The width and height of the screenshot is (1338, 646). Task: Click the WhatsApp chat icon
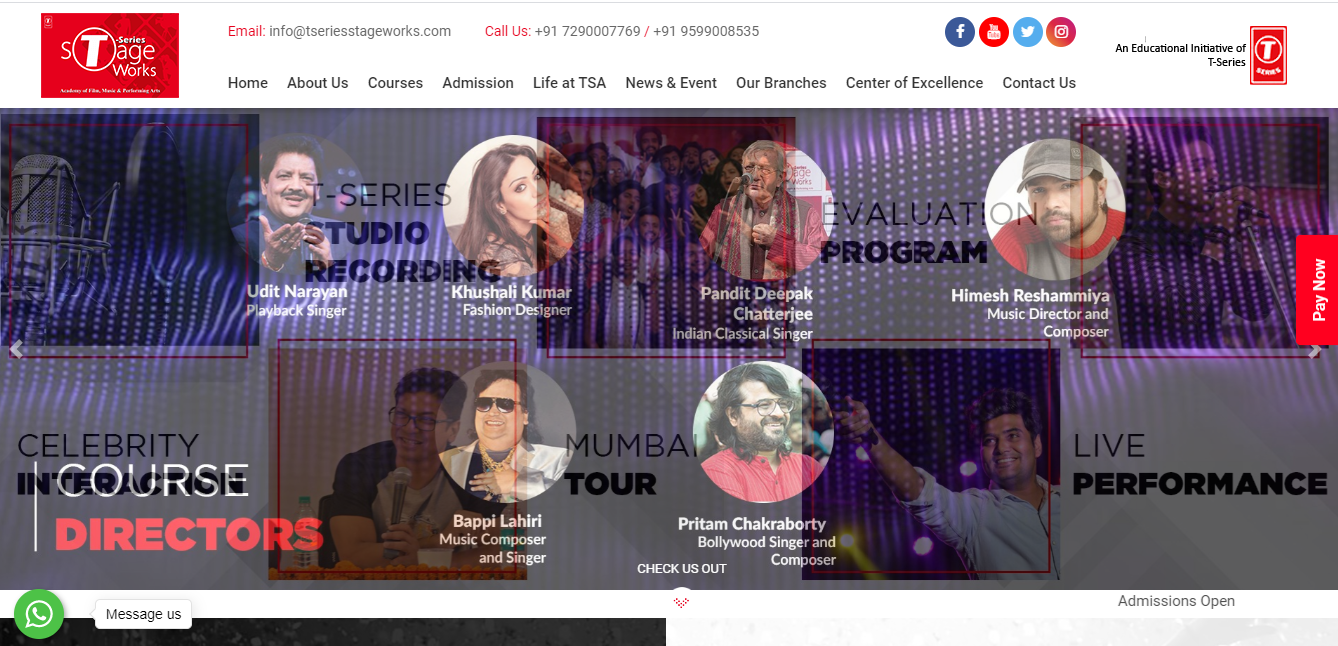(39, 614)
